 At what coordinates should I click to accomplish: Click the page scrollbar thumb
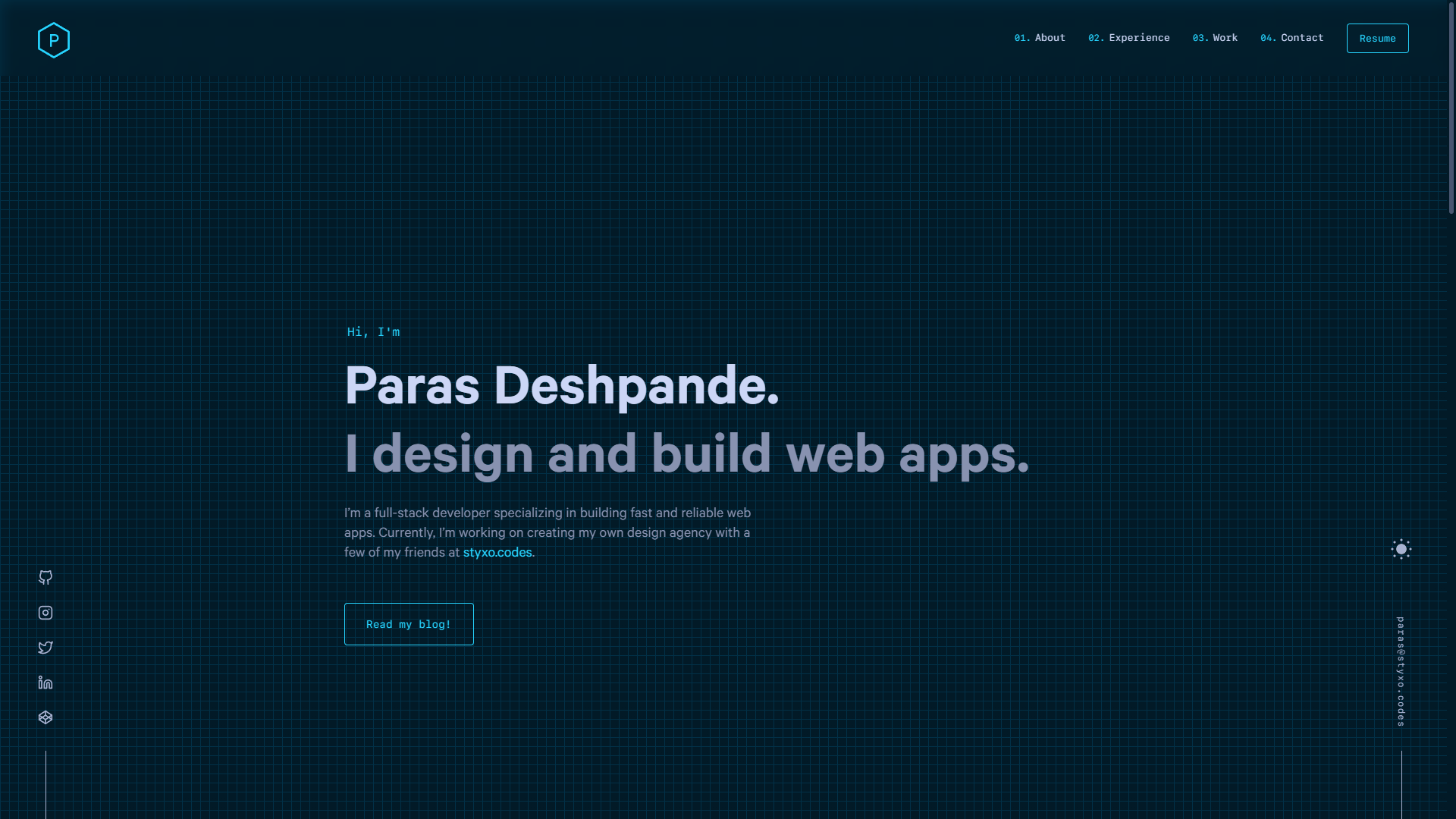point(1451,106)
